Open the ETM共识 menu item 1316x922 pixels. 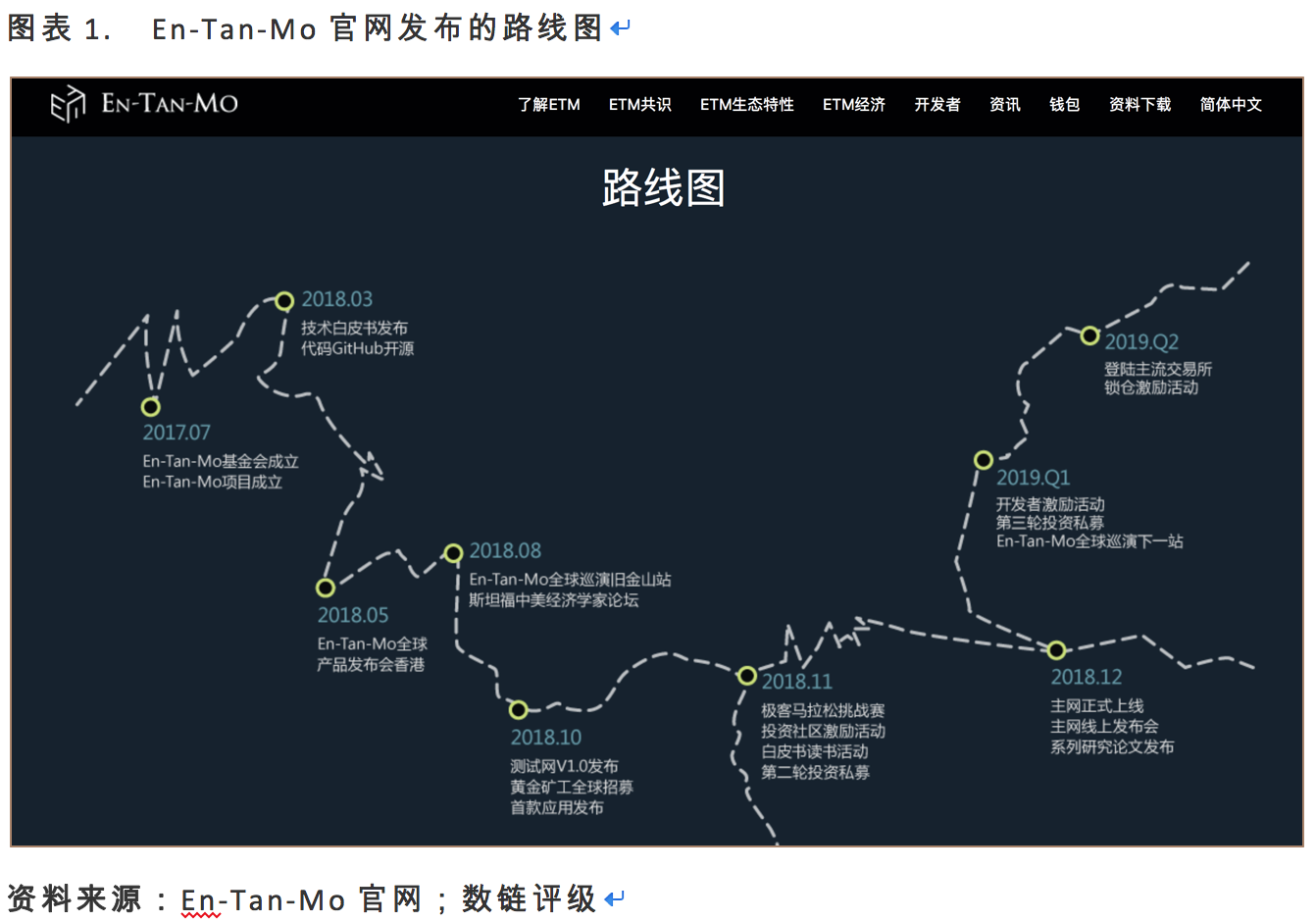coord(640,105)
